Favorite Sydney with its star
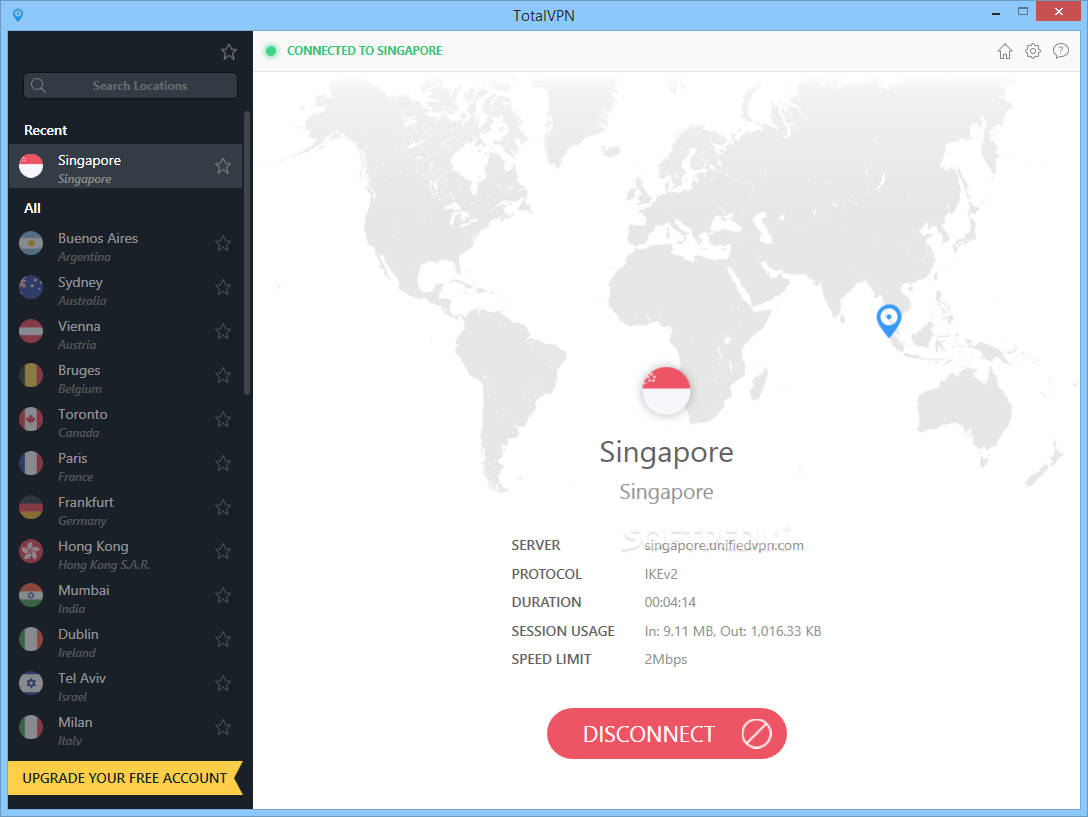Screen dimensions: 1088x817 tap(223, 287)
